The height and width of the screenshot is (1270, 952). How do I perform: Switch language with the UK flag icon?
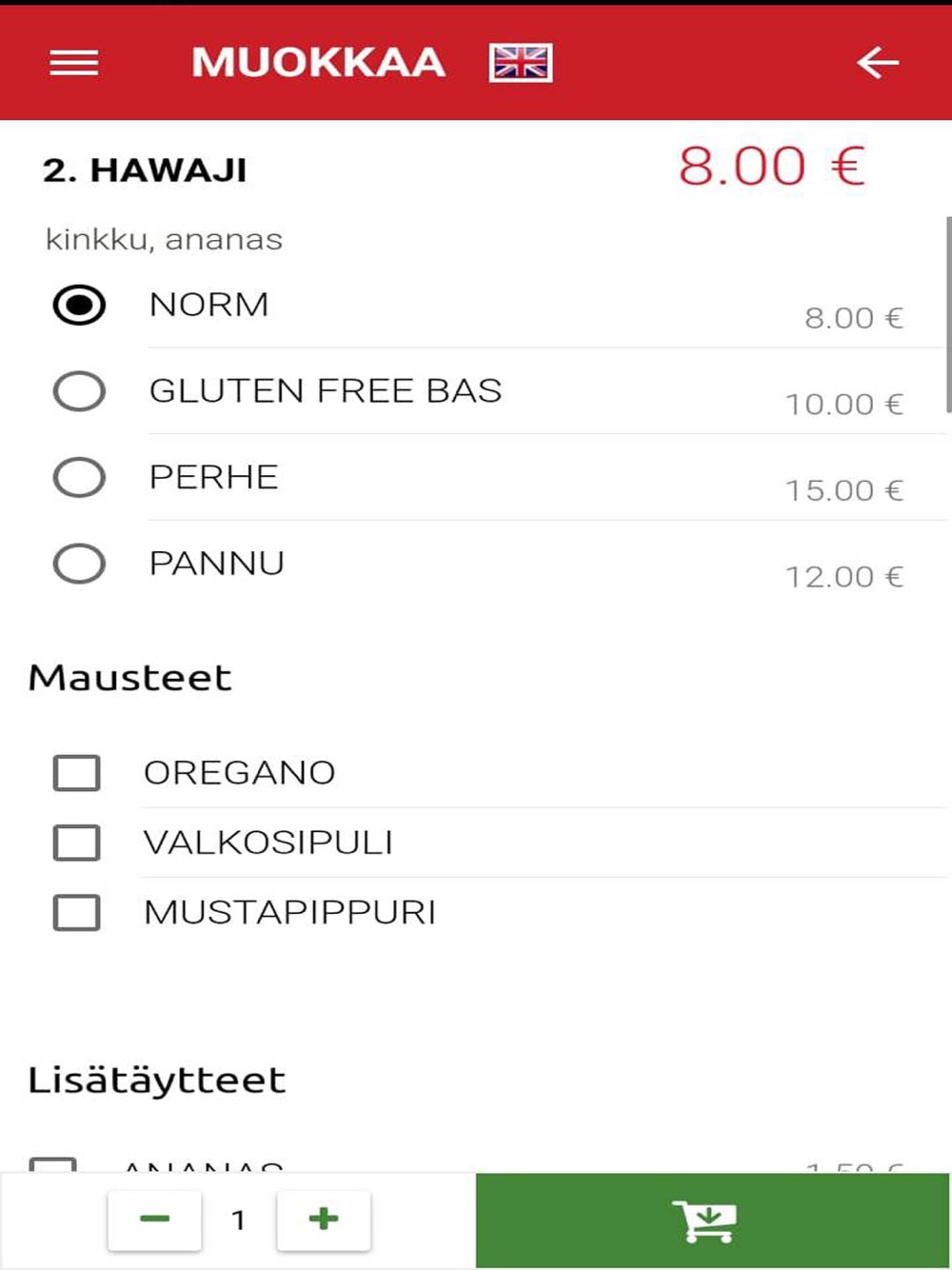click(521, 63)
